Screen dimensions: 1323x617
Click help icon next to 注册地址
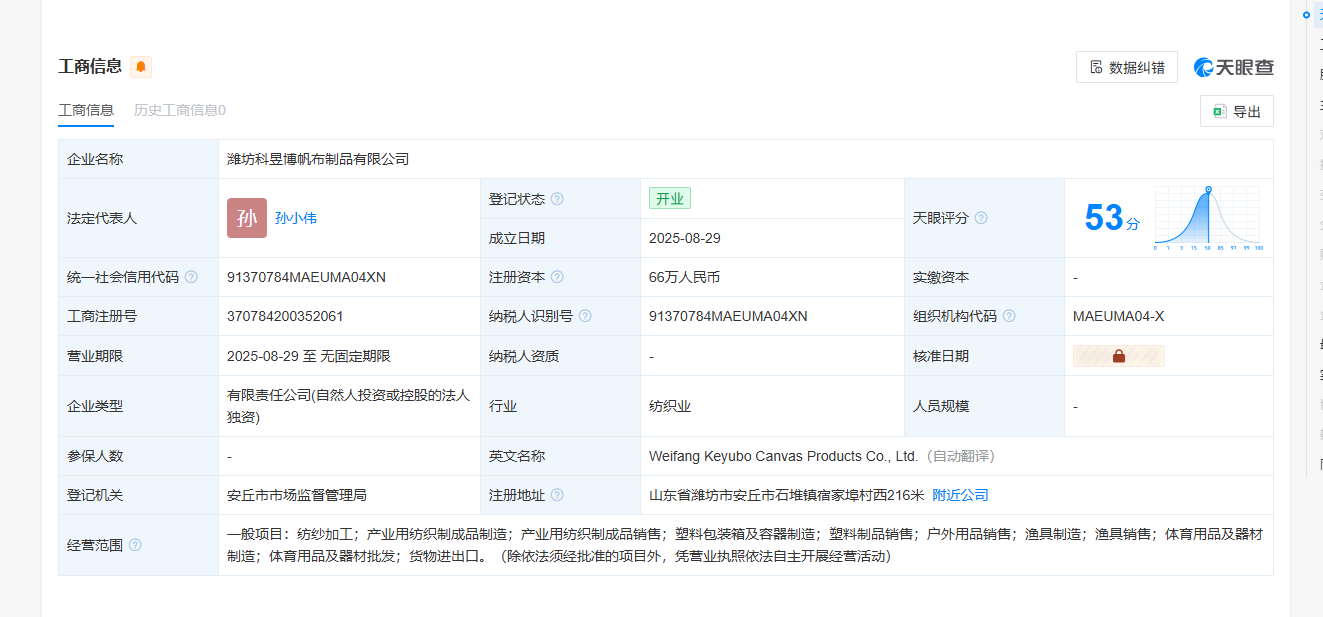[557, 495]
